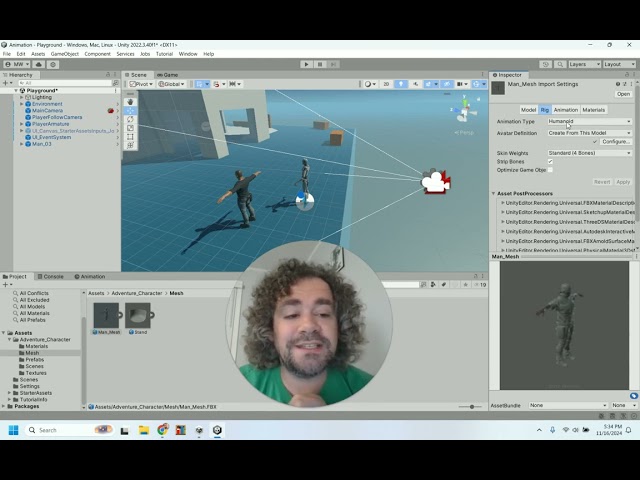Screen dimensions: 640x480
Task: Open the Animation Type dropdown
Action: click(x=589, y=122)
